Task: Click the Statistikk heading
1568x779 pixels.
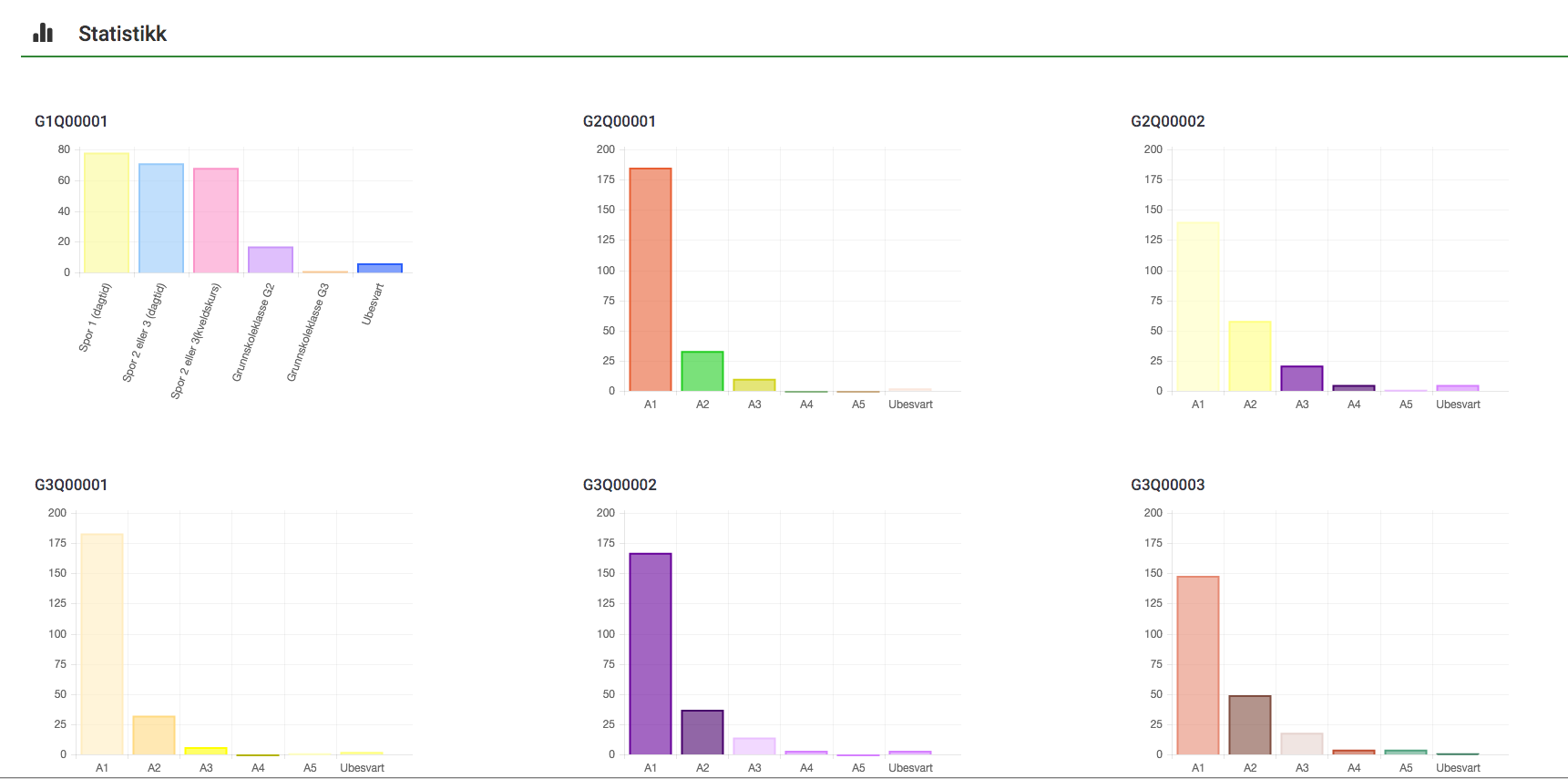Action: (x=122, y=34)
